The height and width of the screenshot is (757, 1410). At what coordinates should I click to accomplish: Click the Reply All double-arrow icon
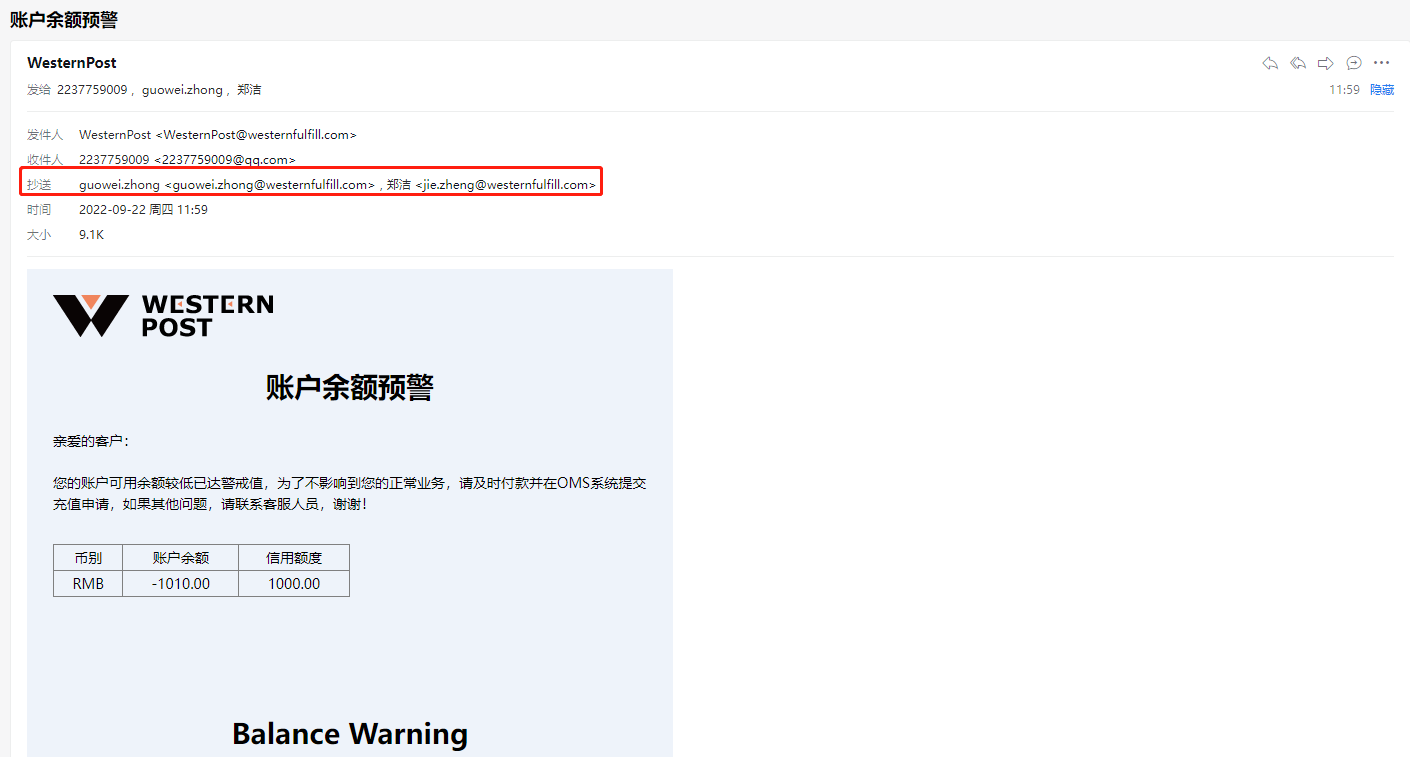coord(1298,63)
